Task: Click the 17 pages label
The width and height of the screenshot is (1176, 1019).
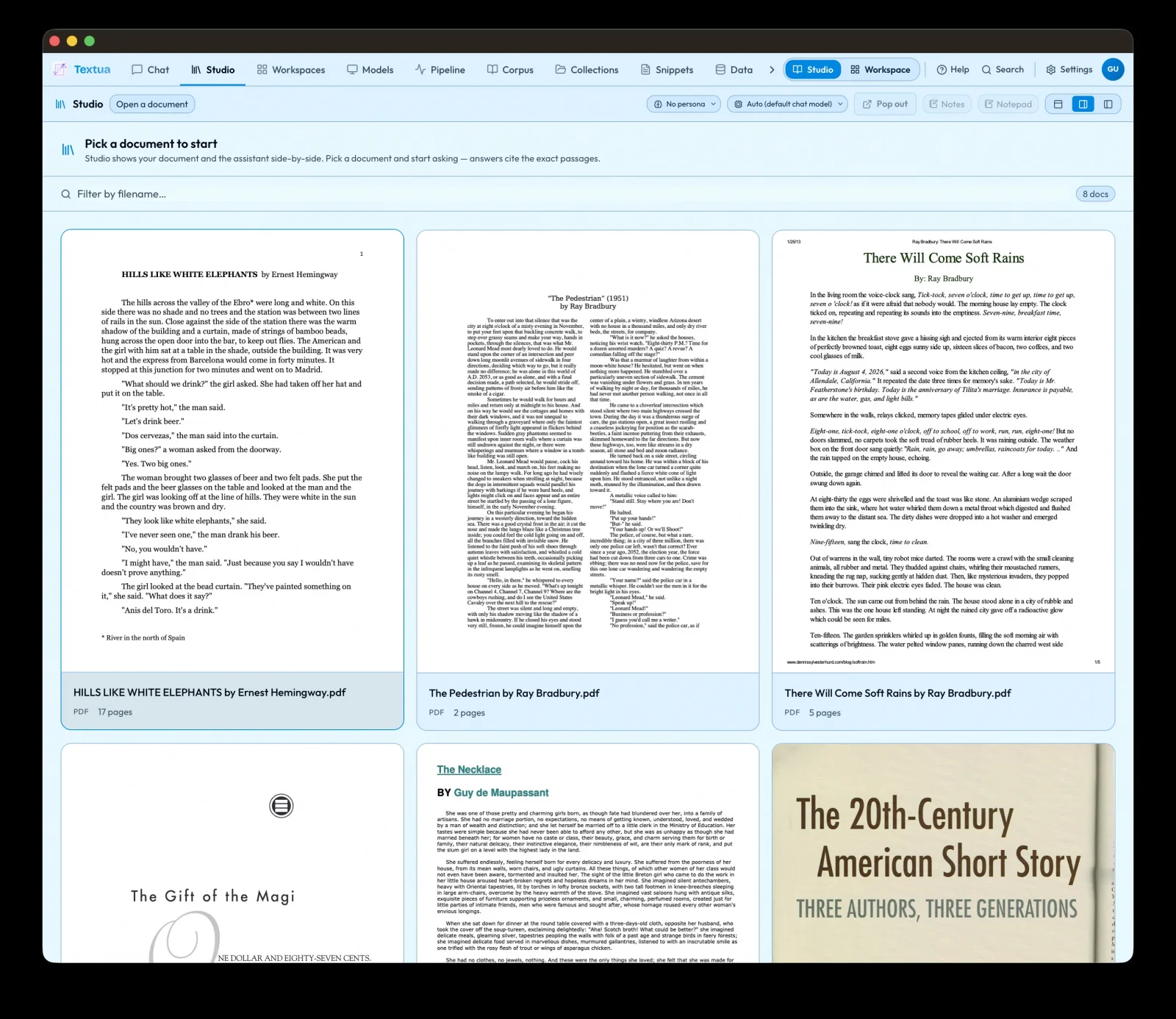Action: (115, 712)
